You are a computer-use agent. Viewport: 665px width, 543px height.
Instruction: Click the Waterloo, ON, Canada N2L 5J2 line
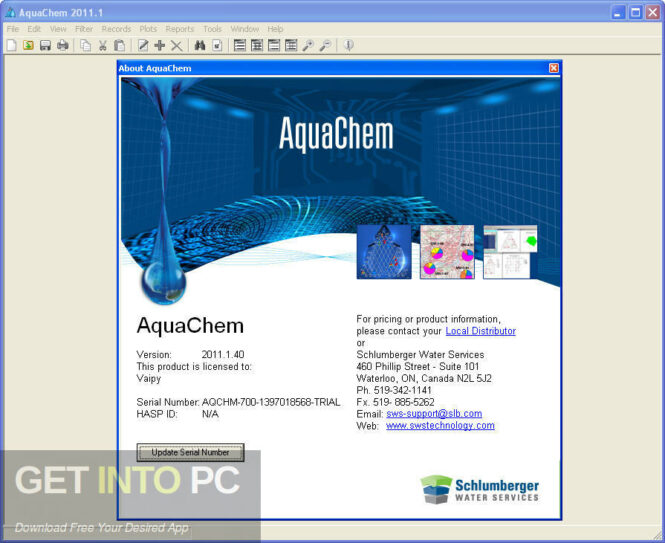pyautogui.click(x=424, y=378)
